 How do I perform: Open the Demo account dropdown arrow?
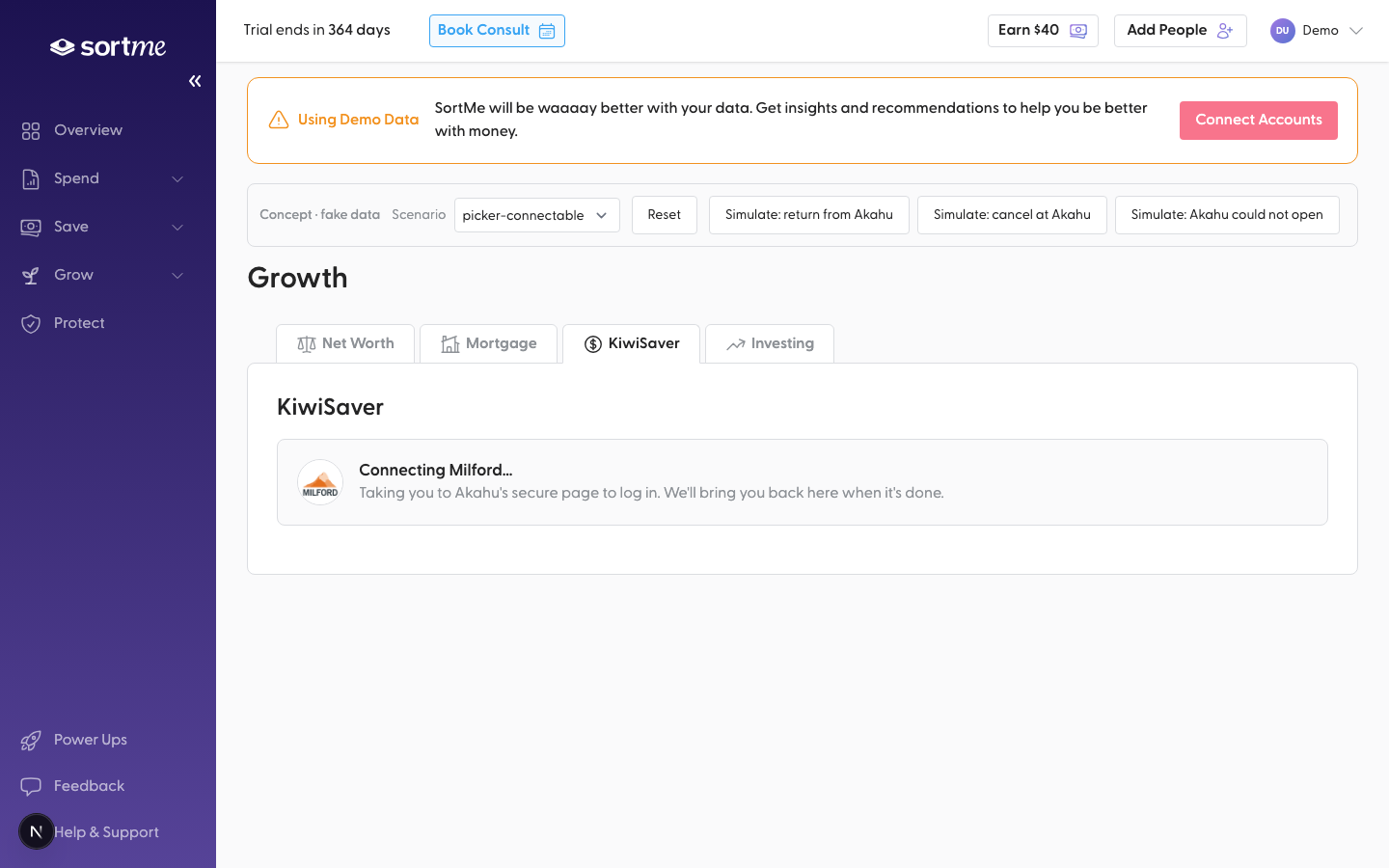tap(1355, 31)
